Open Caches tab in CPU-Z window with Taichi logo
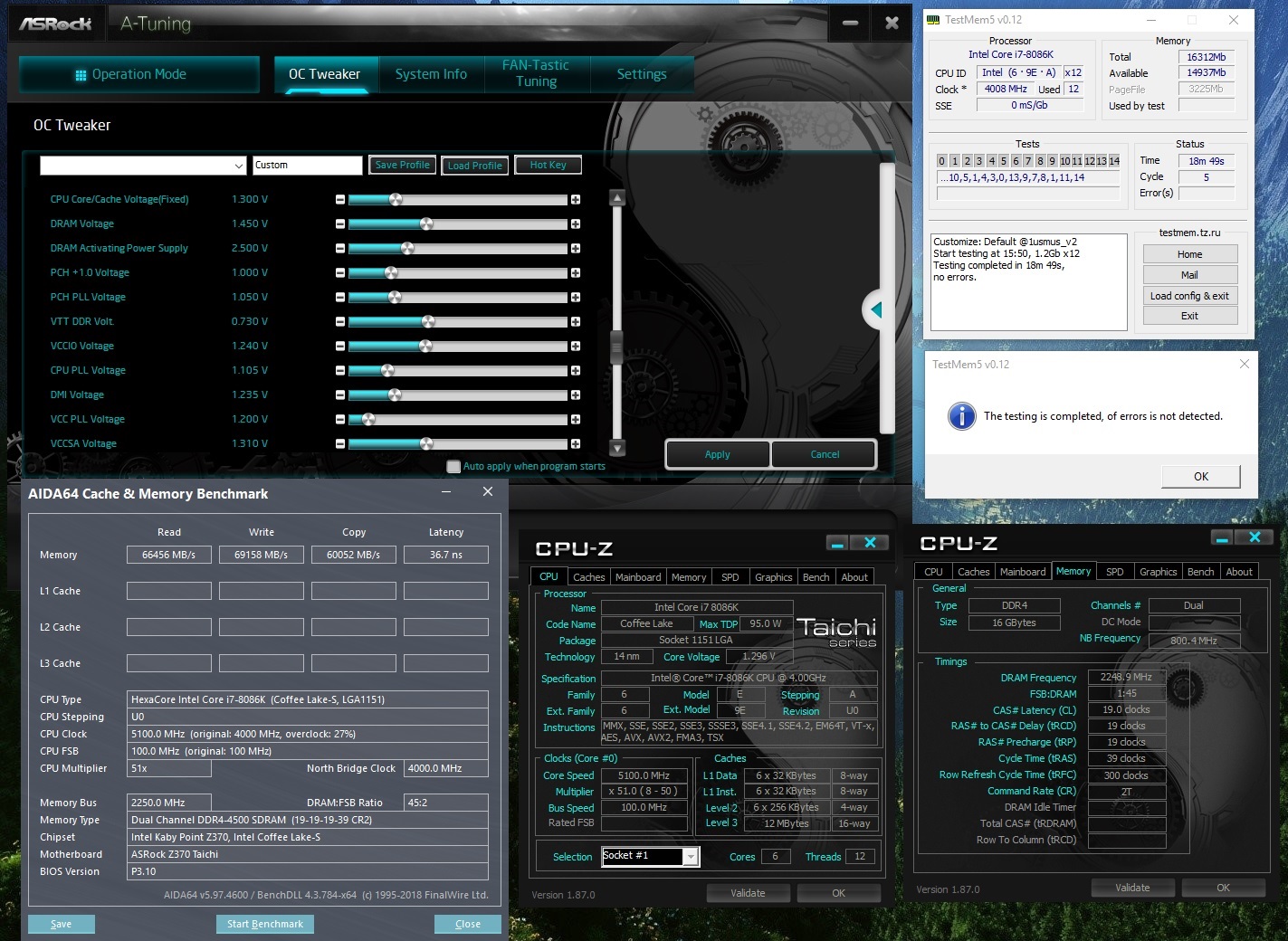Viewport: 1288px width, 941px height. pos(589,577)
